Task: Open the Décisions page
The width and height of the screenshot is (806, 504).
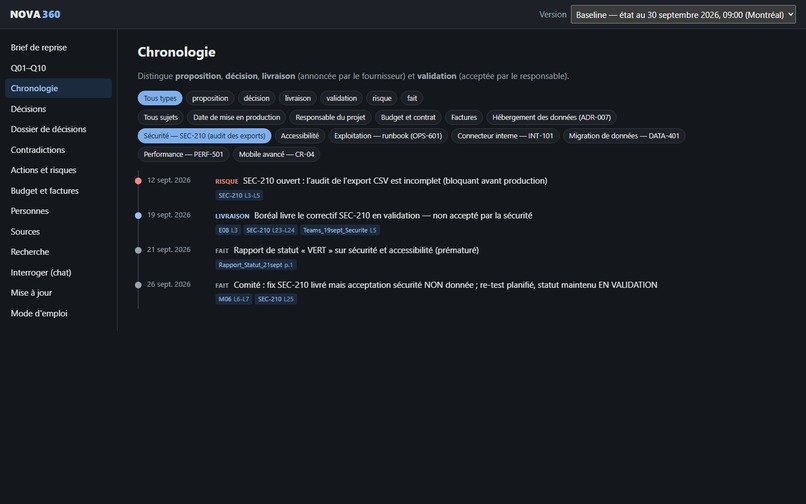Action: tap(58, 109)
